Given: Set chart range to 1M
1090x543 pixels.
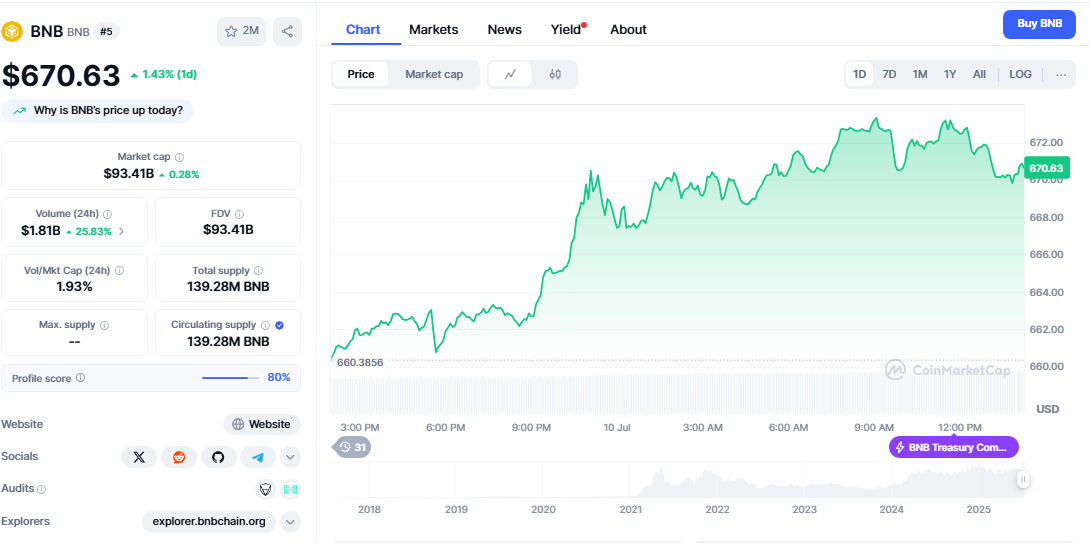Looking at the screenshot, I should point(920,74).
